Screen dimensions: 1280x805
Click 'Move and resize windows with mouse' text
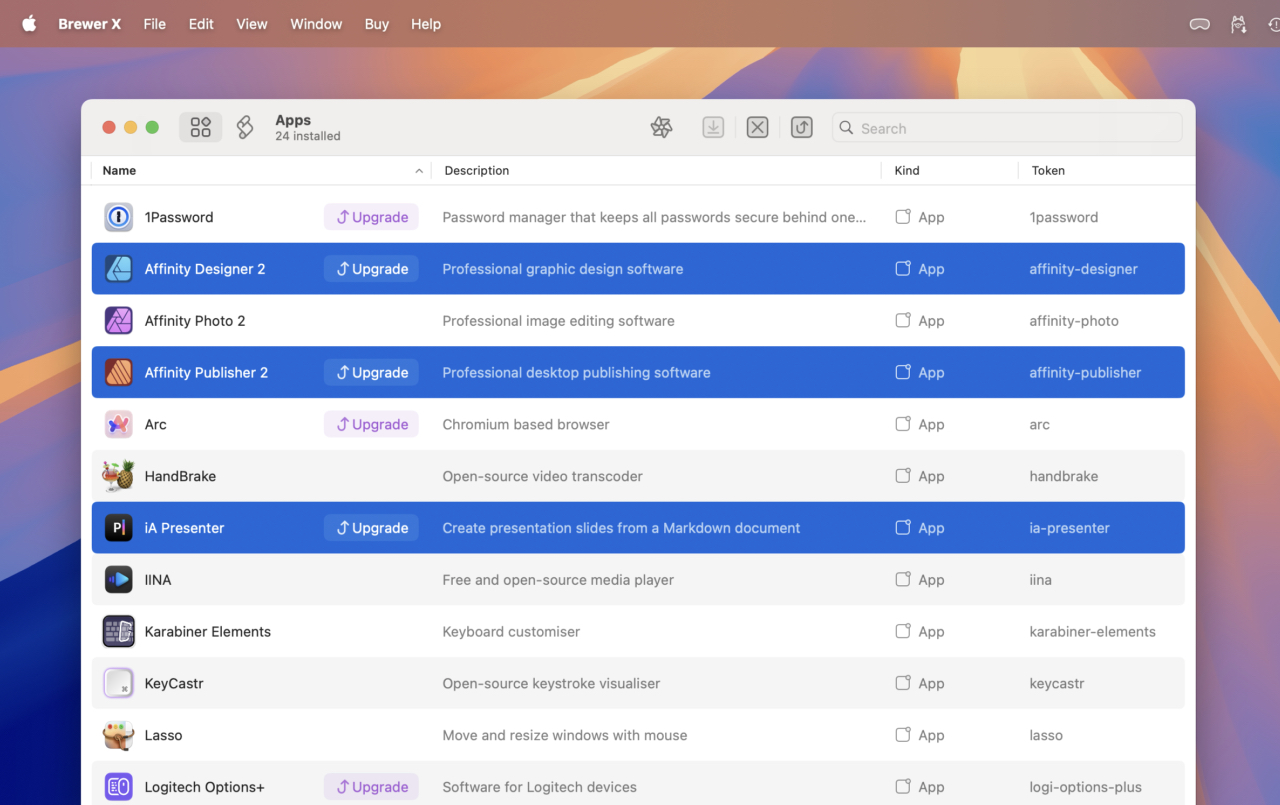(565, 735)
